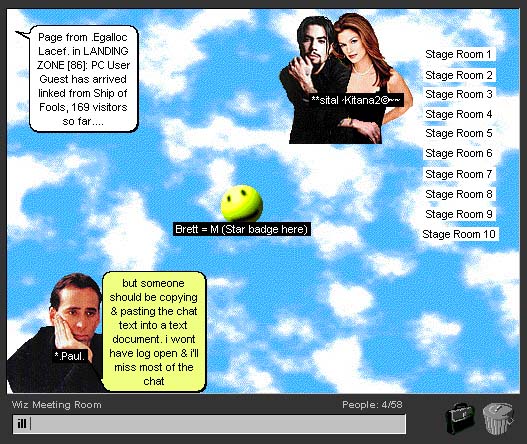Enter Stage Room 4
The width and height of the screenshot is (527, 444).
point(458,114)
